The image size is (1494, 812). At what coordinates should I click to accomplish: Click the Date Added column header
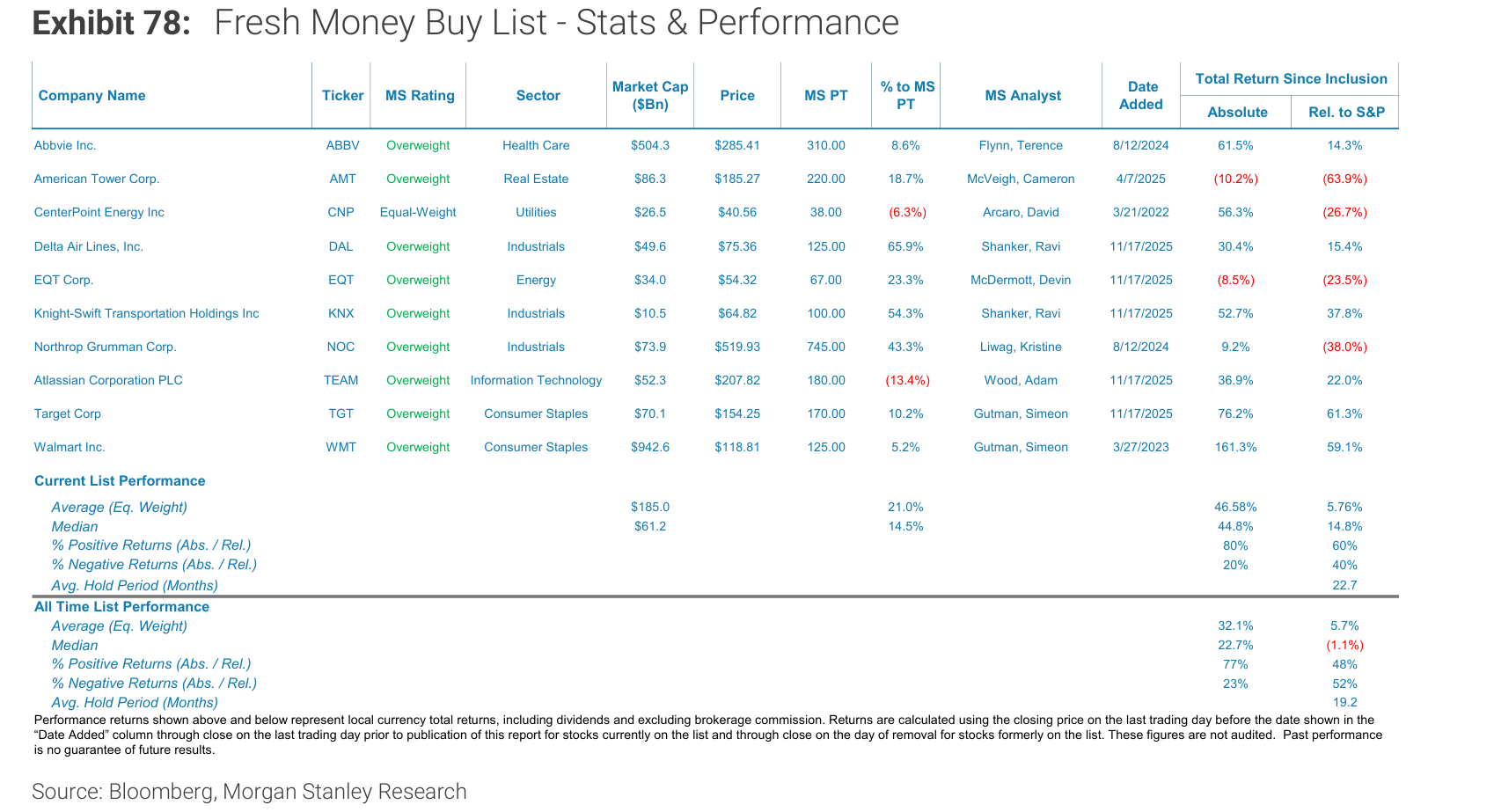(1141, 96)
